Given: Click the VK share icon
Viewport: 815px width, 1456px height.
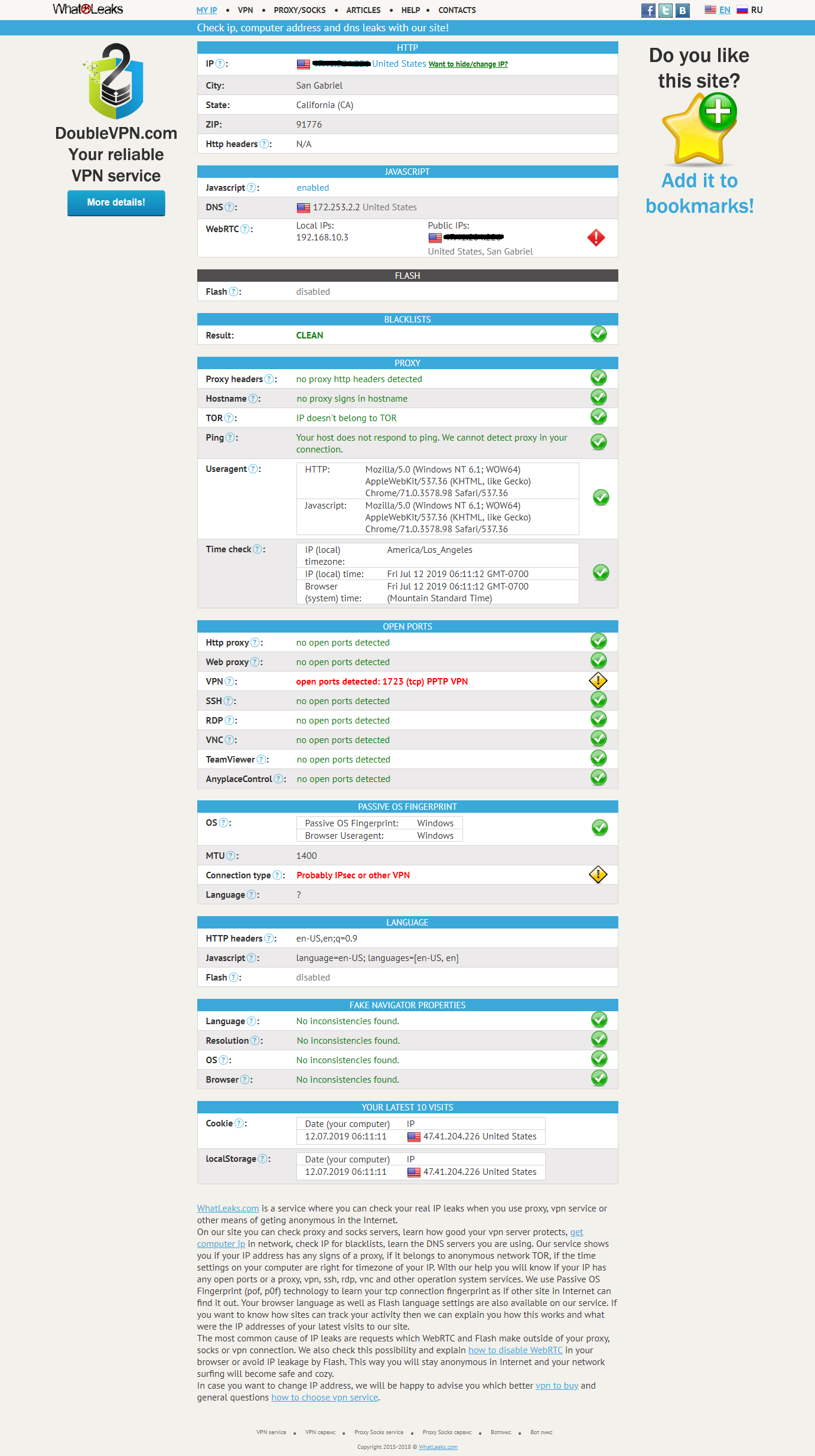Looking at the screenshot, I should pyautogui.click(x=682, y=10).
